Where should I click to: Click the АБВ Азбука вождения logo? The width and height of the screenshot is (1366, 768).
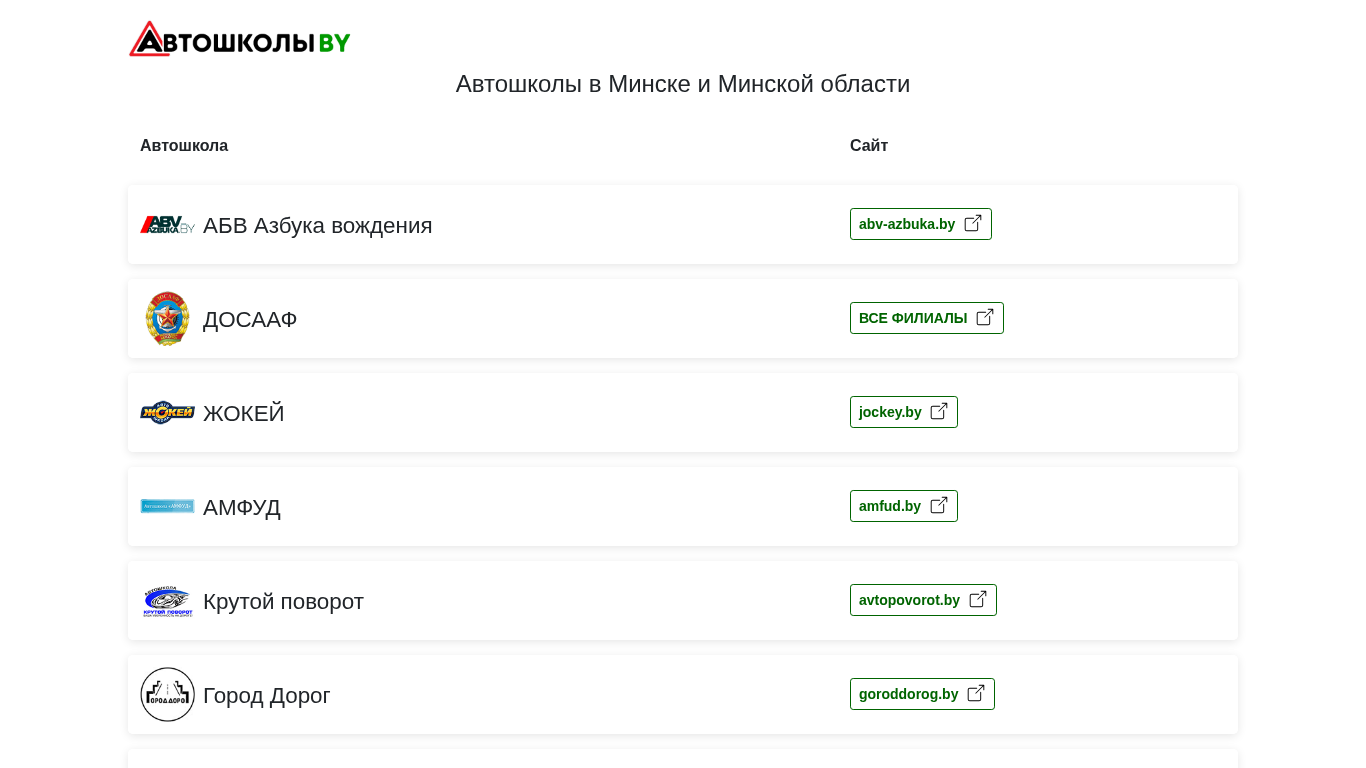click(167, 225)
